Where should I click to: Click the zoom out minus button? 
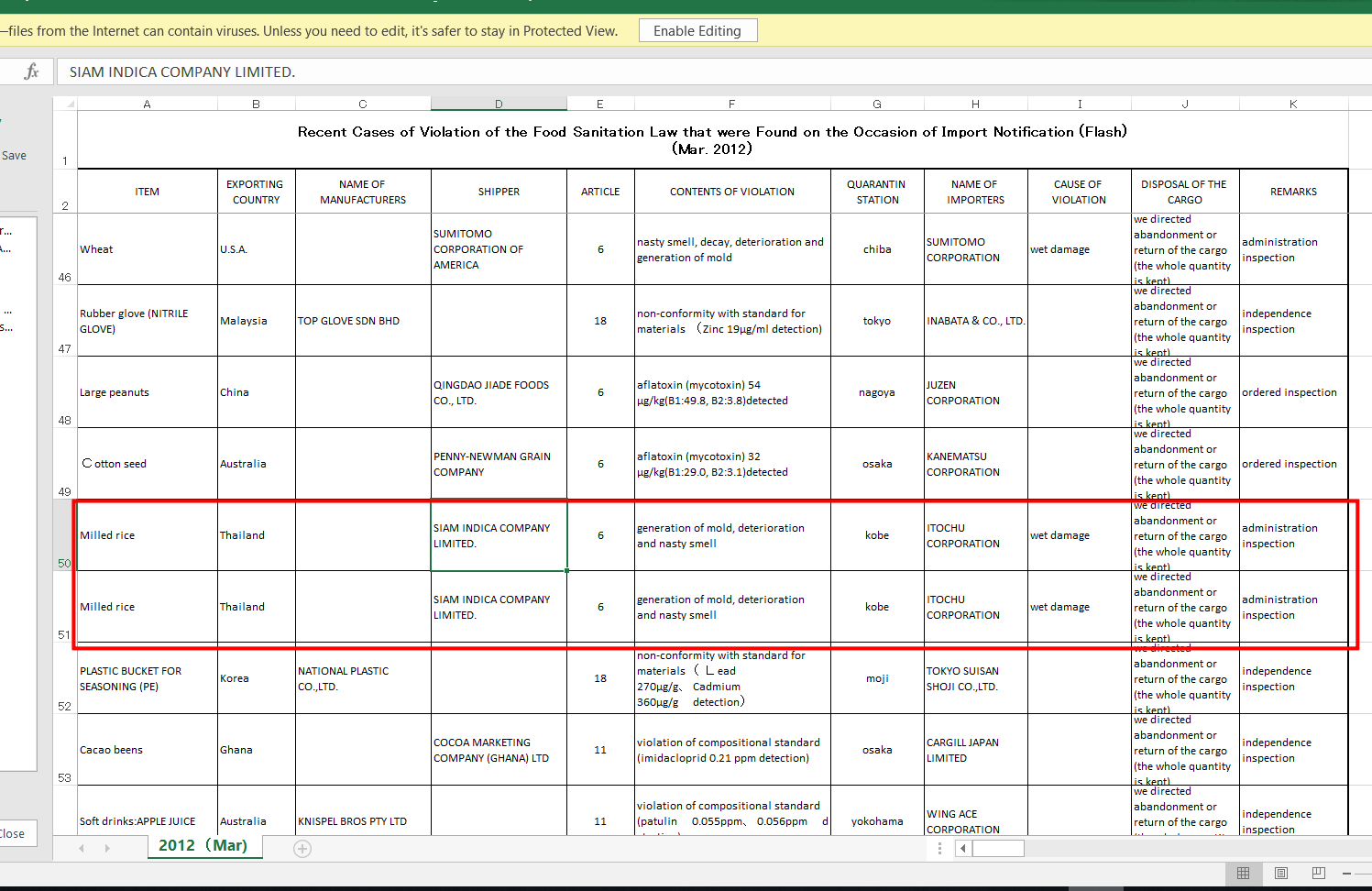pyautogui.click(x=1346, y=873)
